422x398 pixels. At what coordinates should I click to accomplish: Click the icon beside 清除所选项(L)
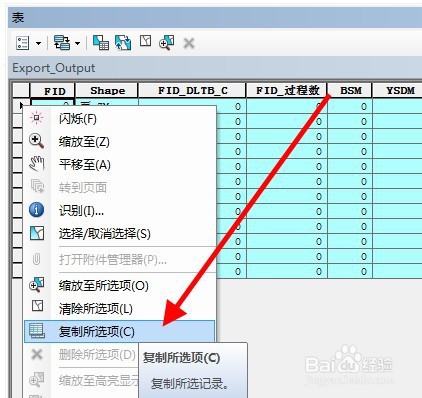click(x=37, y=306)
